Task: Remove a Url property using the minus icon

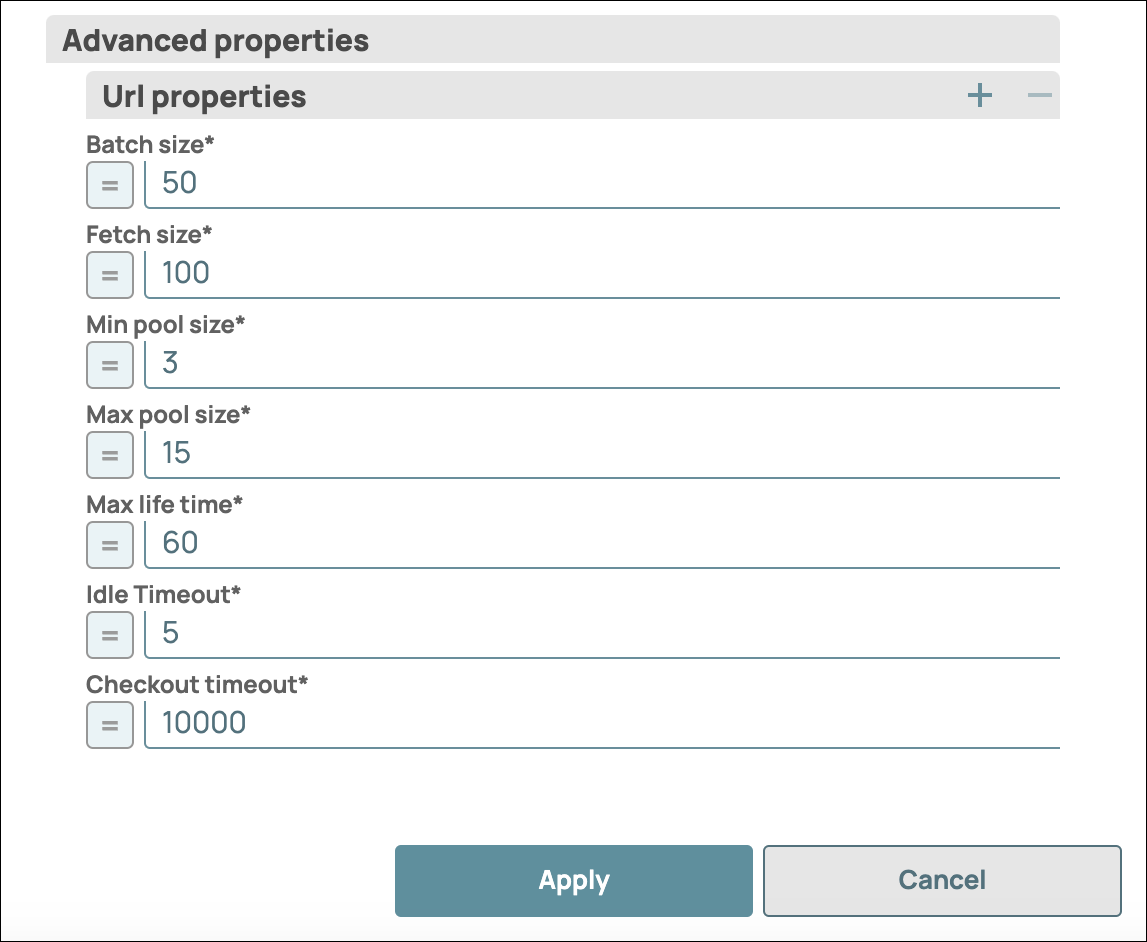Action: (x=1039, y=96)
